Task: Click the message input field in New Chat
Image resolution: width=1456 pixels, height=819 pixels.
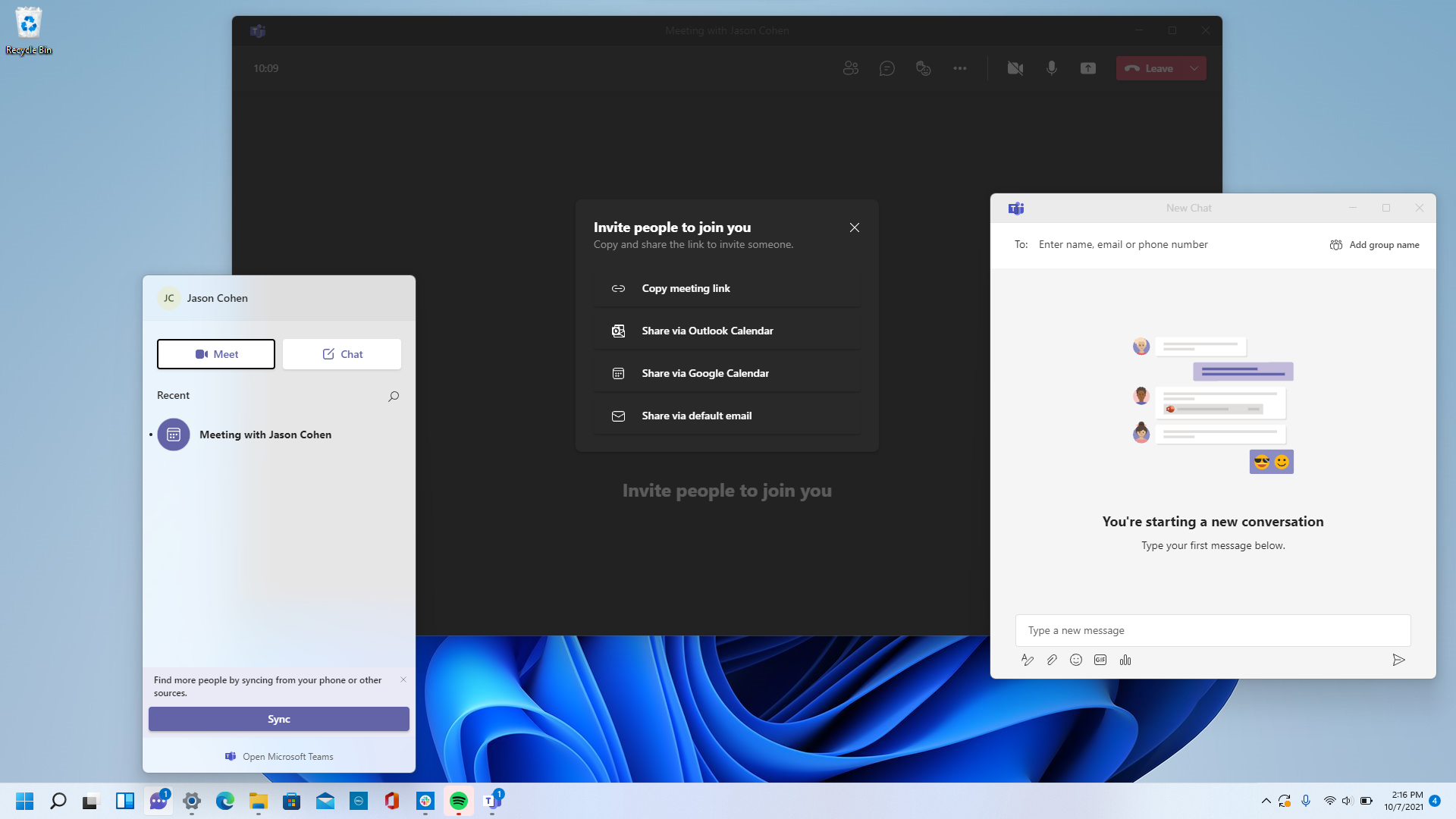Action: [x=1213, y=630]
